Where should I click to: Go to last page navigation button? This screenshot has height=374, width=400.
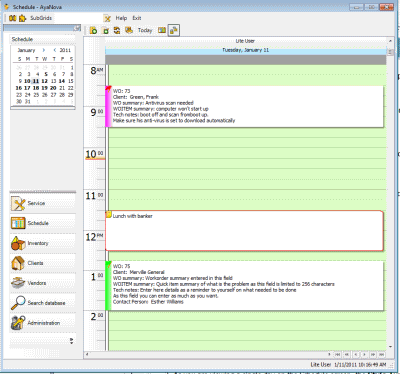click(x=382, y=354)
